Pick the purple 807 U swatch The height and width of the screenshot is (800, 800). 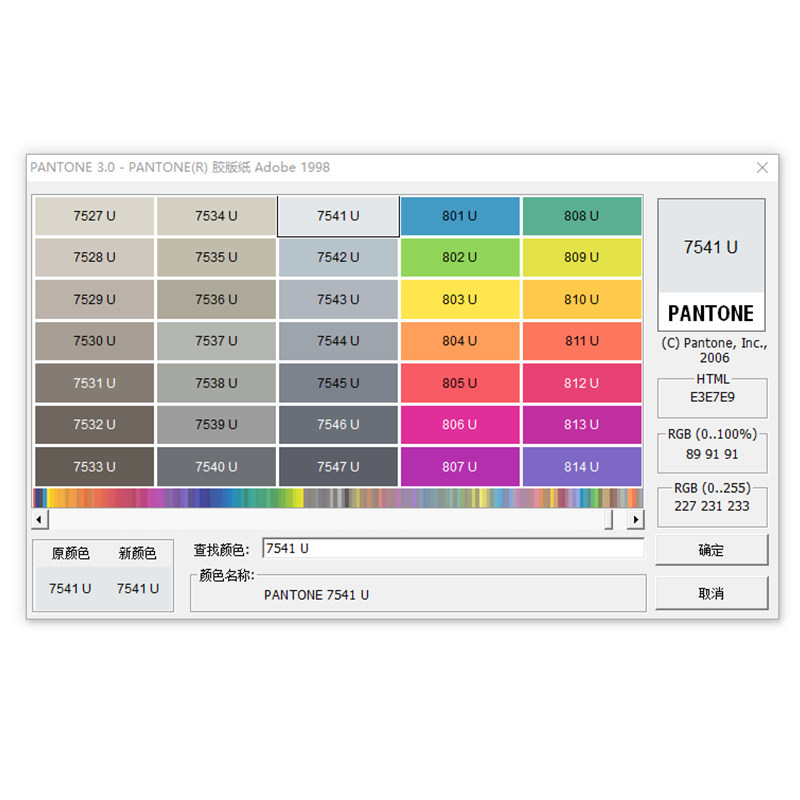pyautogui.click(x=460, y=467)
